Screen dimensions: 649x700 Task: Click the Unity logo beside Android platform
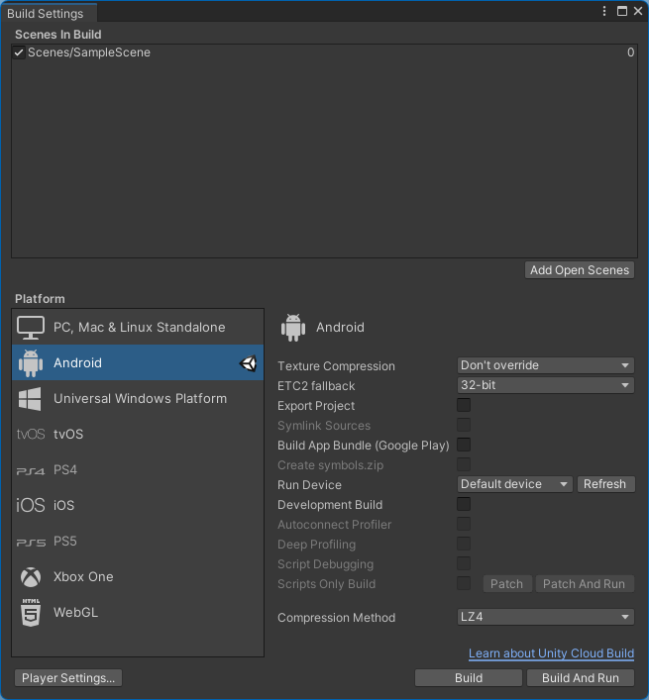pos(248,363)
